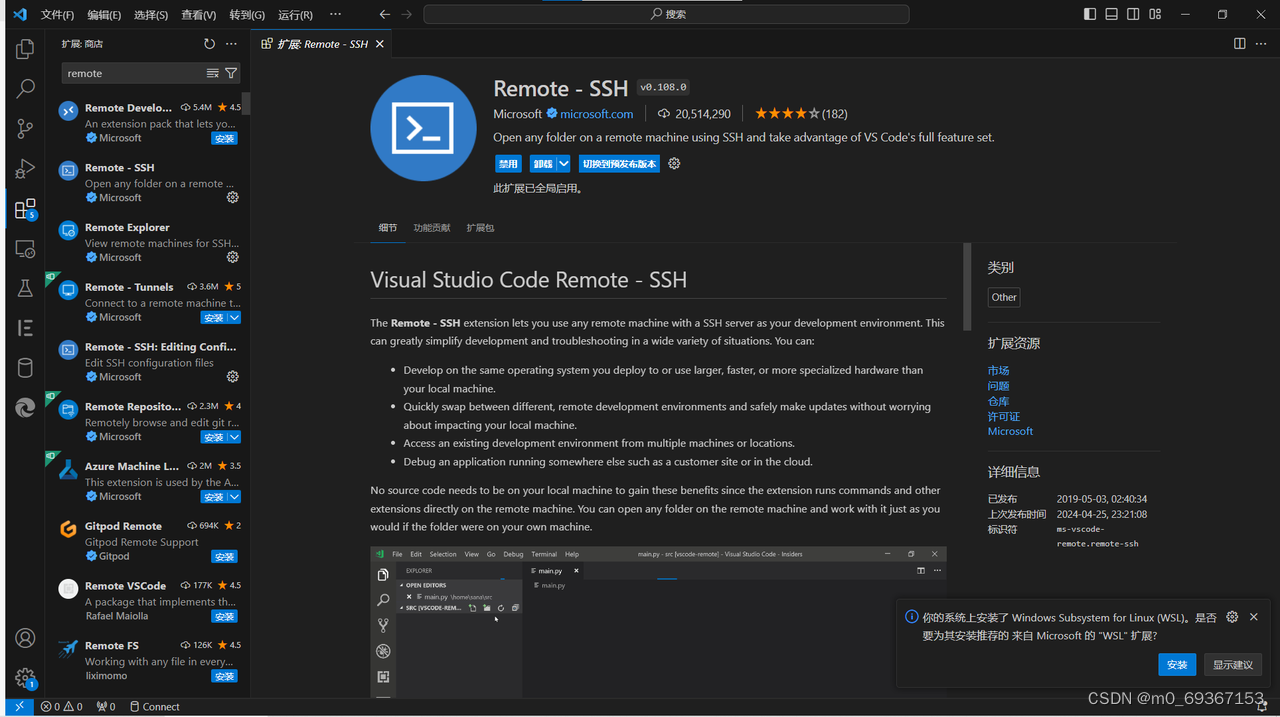Close the Remote - SSH editor tab
The width and height of the screenshot is (1280, 717).
coord(381,44)
